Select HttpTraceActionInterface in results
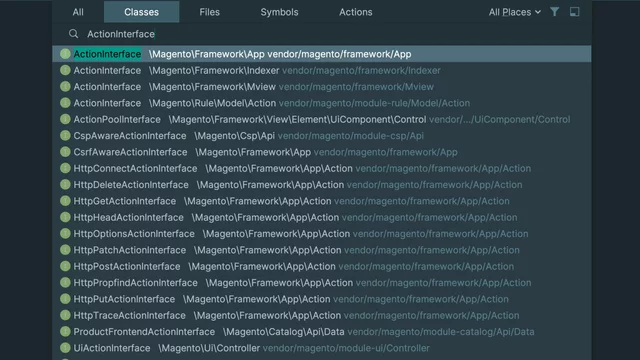640x360 pixels. (322, 315)
